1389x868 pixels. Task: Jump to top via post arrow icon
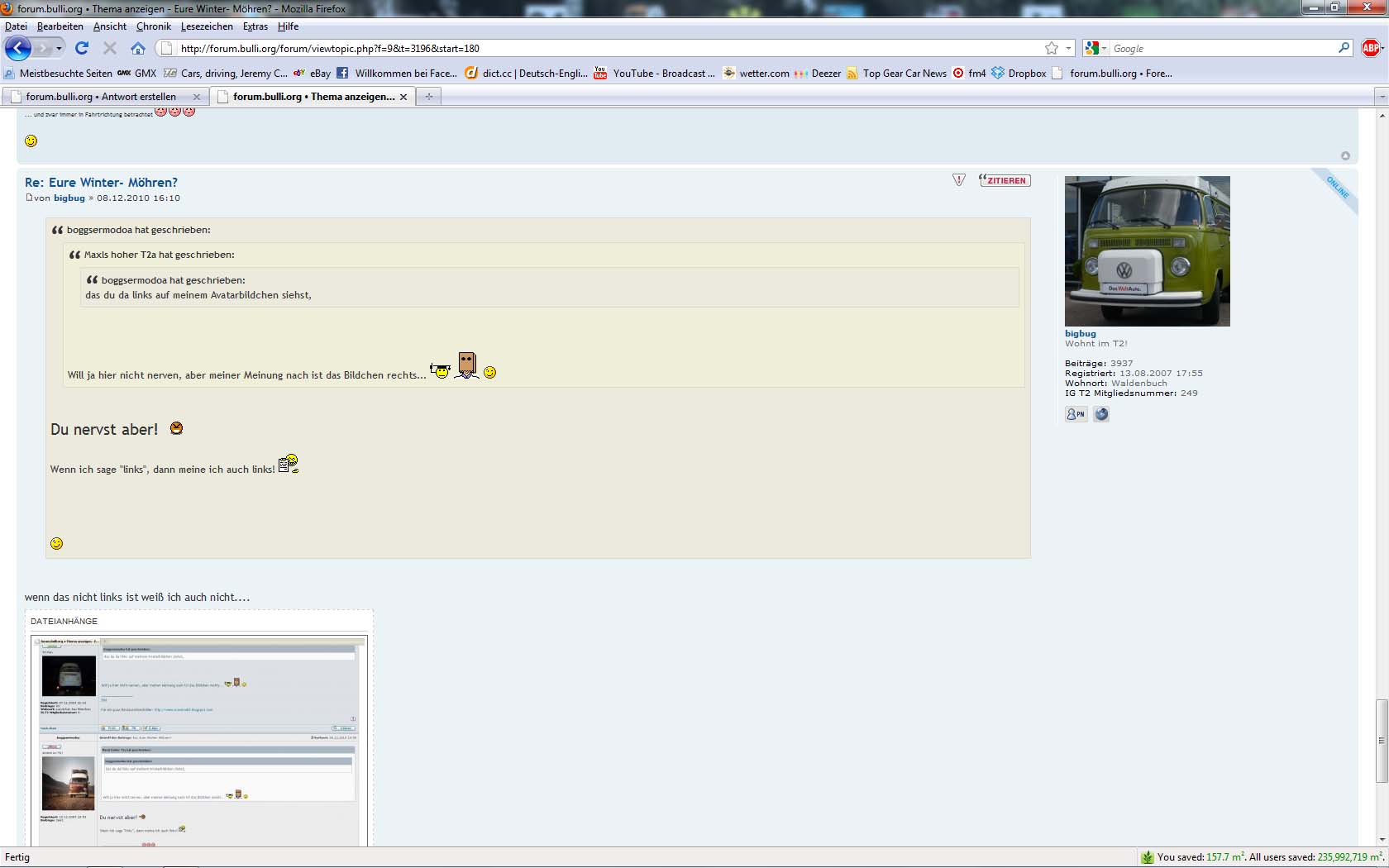pos(1345,156)
